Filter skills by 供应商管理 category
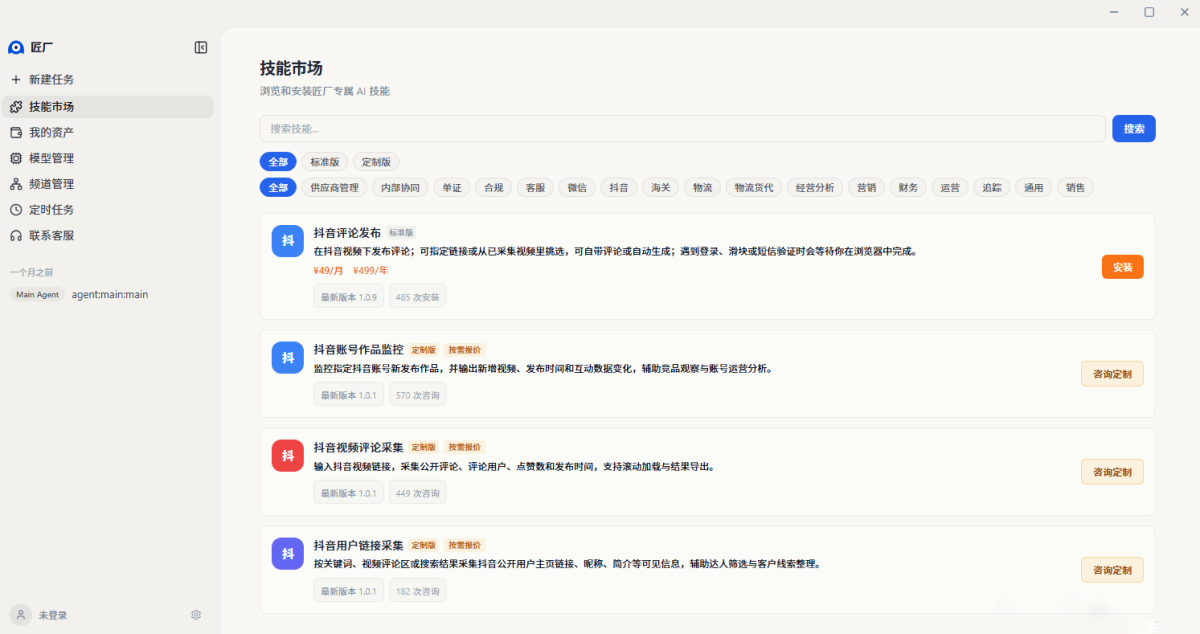1200x634 pixels. click(334, 187)
